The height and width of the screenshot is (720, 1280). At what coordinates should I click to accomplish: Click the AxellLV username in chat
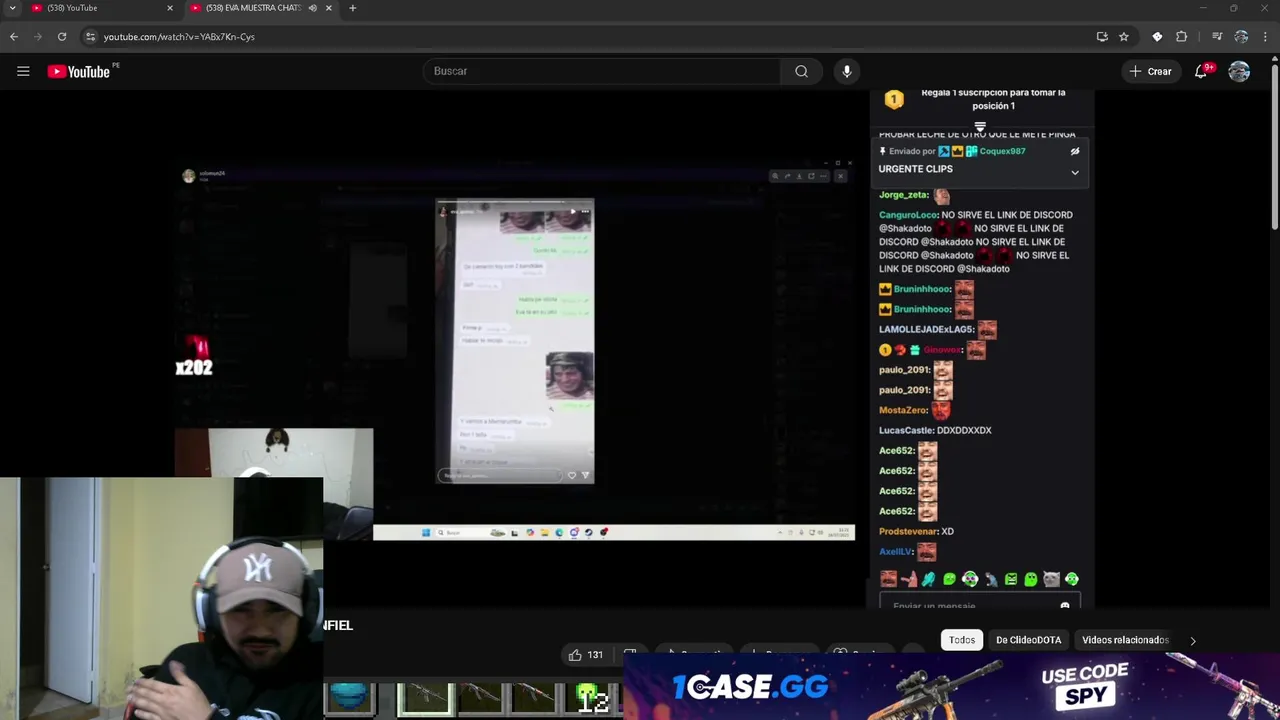[x=896, y=552]
